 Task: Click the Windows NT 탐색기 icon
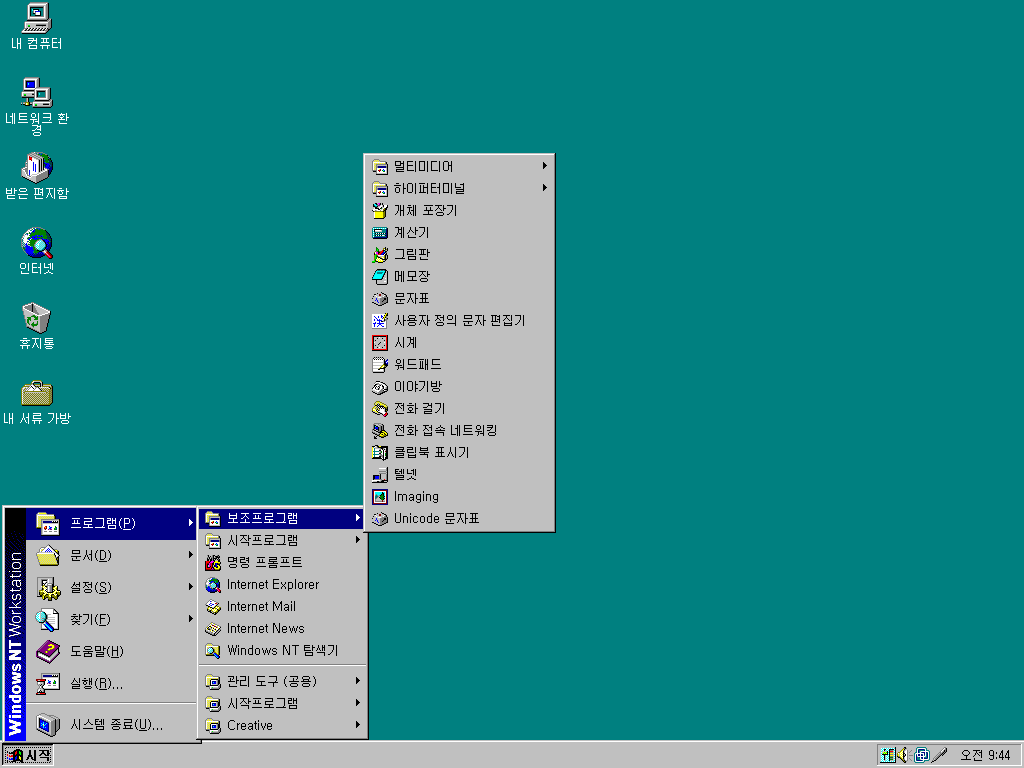pos(213,650)
